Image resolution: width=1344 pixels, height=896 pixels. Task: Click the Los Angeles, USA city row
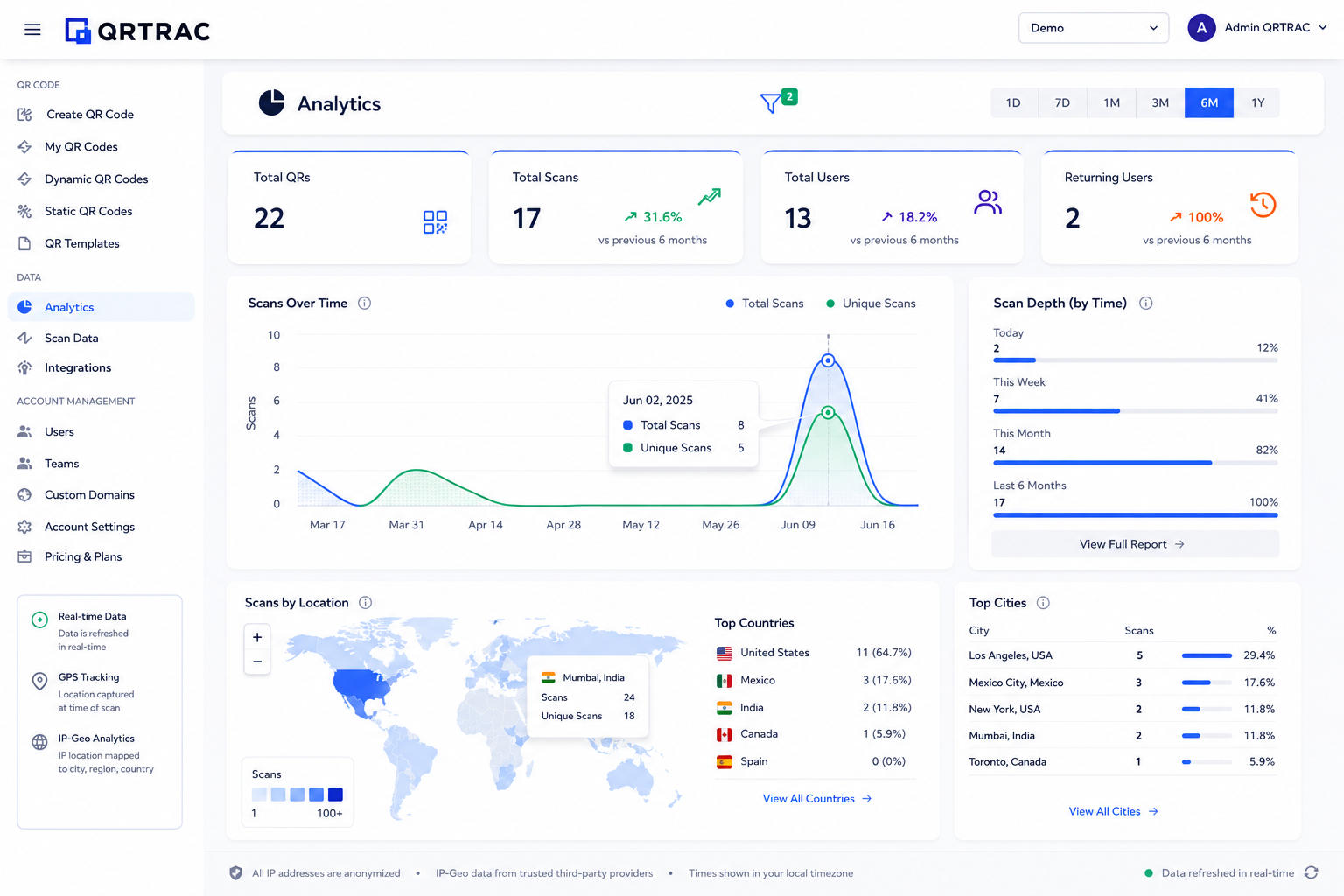pyautogui.click(x=1122, y=655)
